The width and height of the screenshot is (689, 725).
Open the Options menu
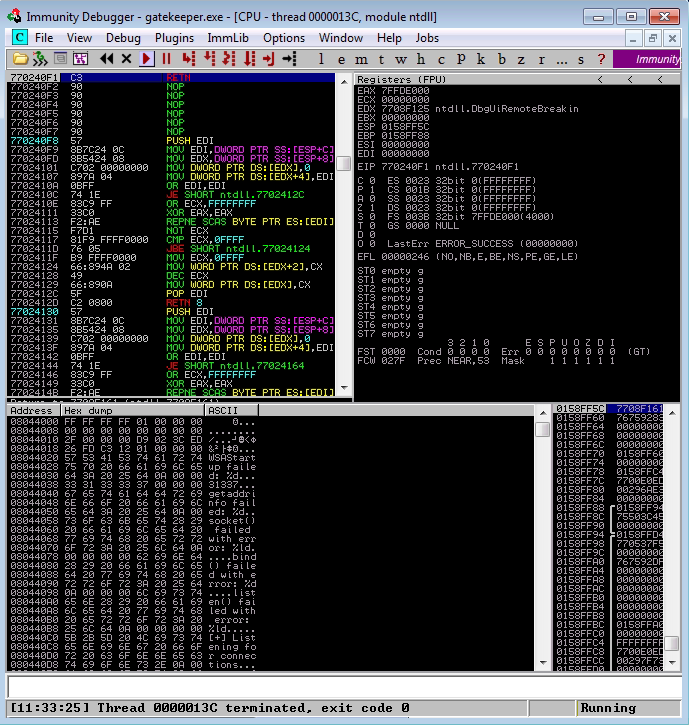pos(284,38)
